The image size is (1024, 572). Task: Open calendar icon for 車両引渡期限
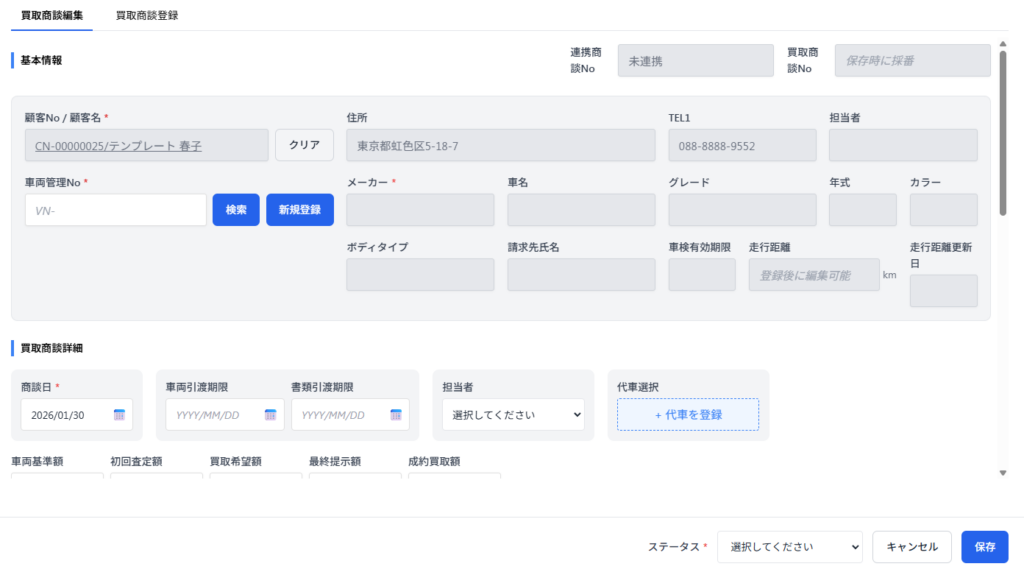[x=270, y=415]
